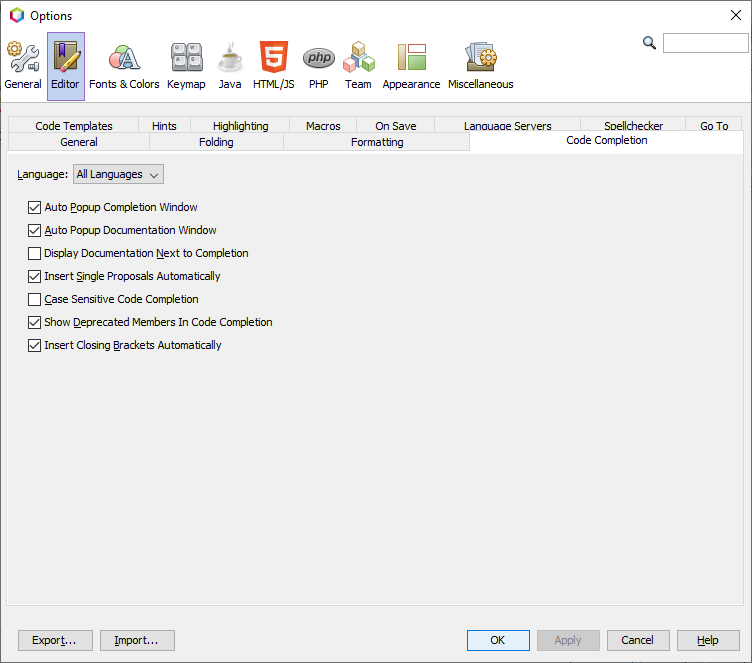Open the Miscellaneous options category

coord(480,67)
